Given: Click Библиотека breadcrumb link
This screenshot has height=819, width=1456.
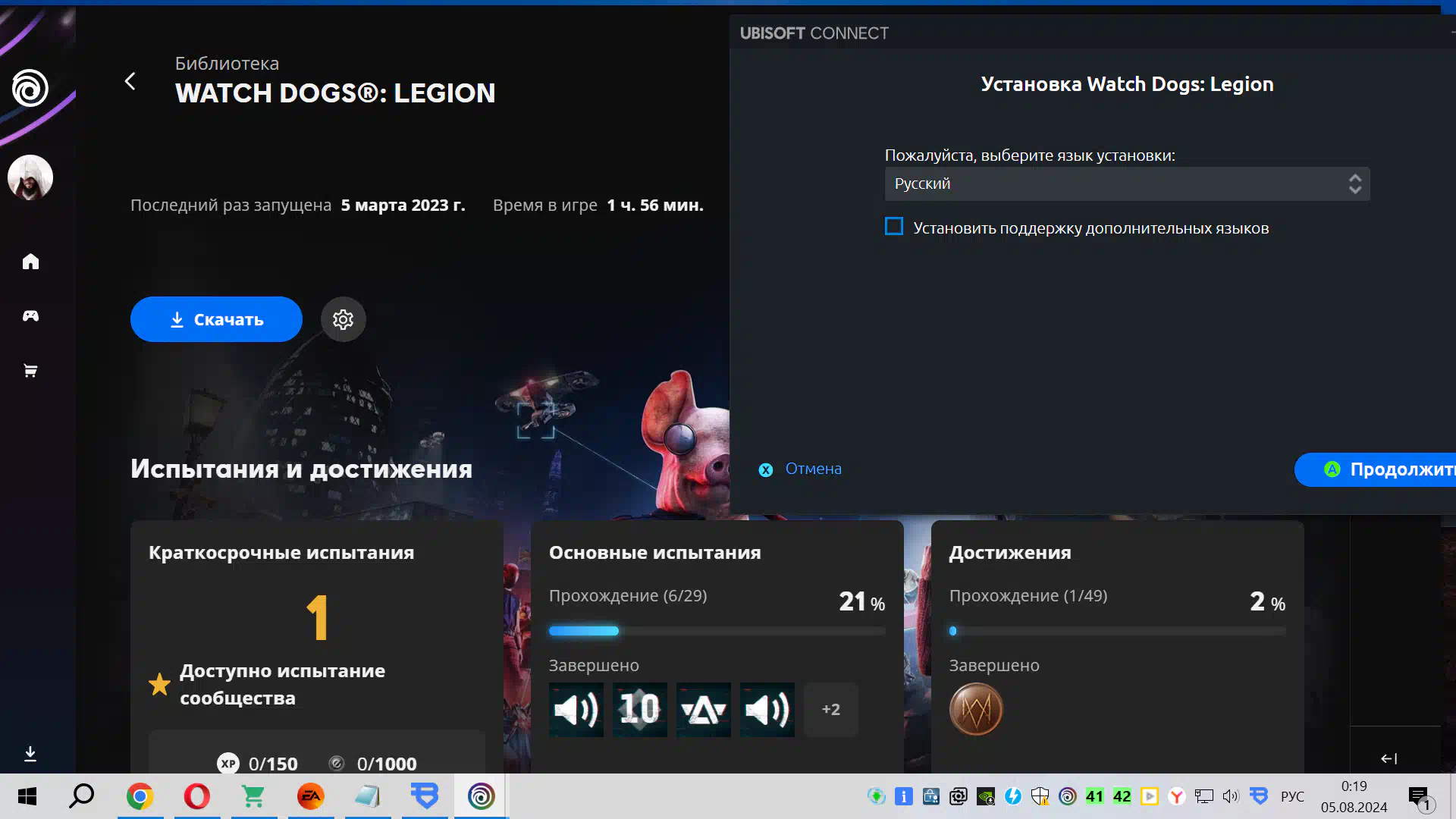Looking at the screenshot, I should 227,64.
